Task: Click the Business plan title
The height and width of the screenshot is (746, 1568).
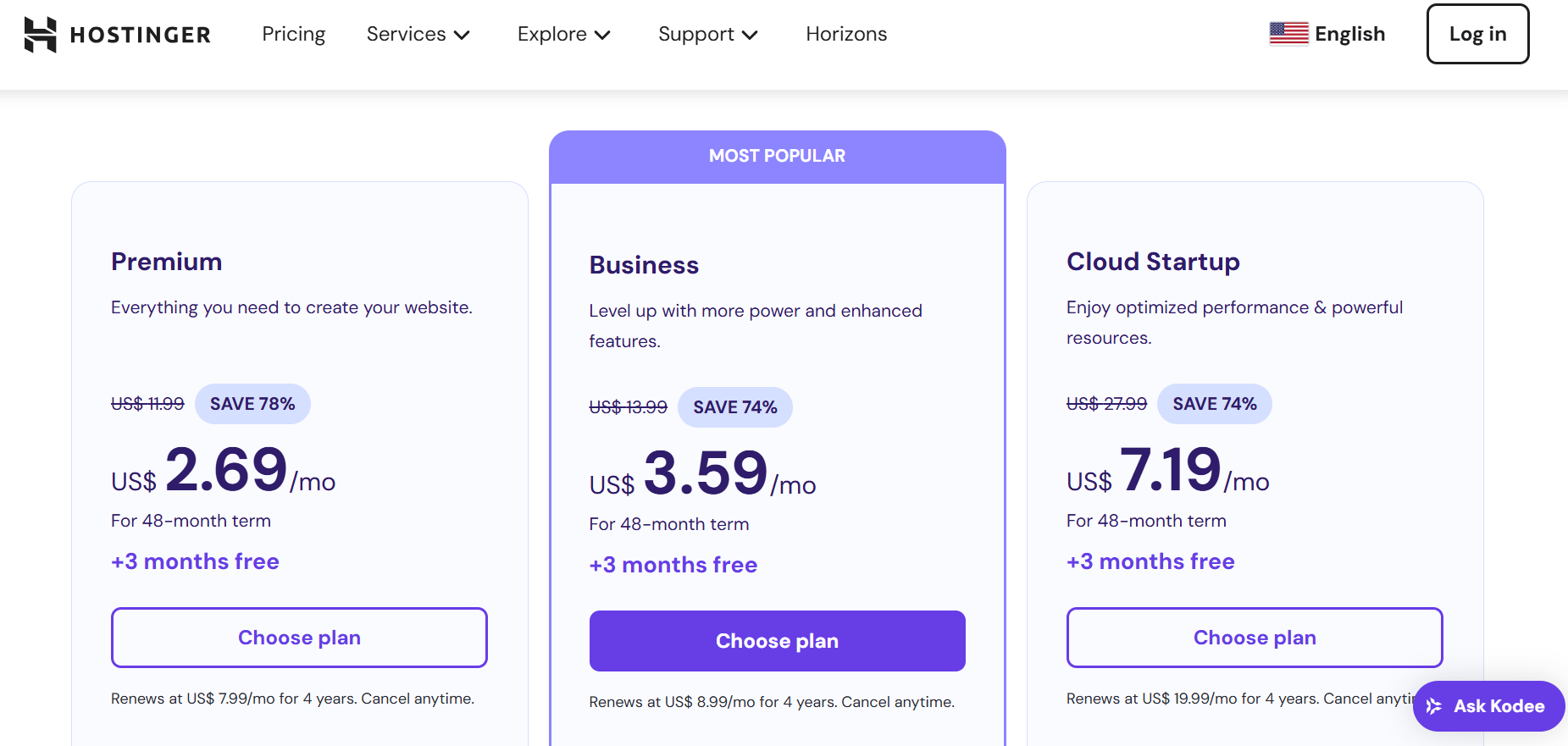Action: pos(644,265)
